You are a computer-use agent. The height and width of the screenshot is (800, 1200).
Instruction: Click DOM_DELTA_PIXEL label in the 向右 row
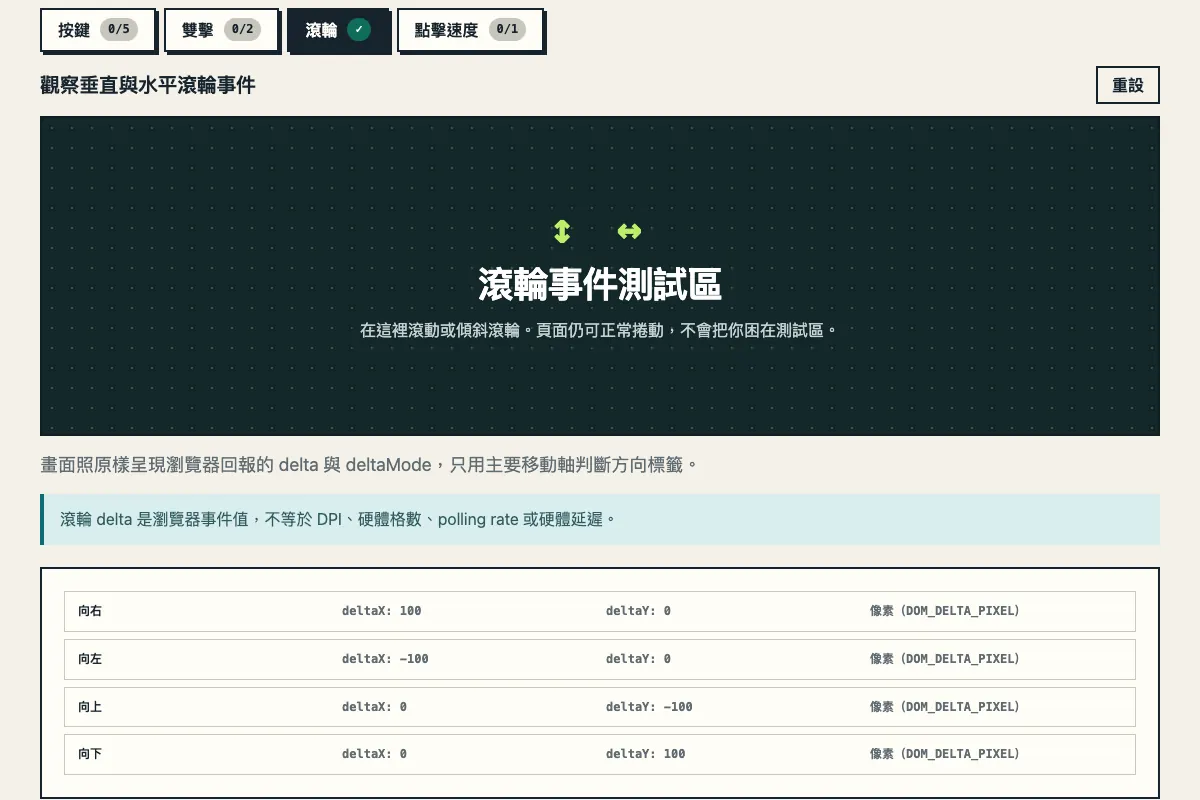[x=945, y=611]
